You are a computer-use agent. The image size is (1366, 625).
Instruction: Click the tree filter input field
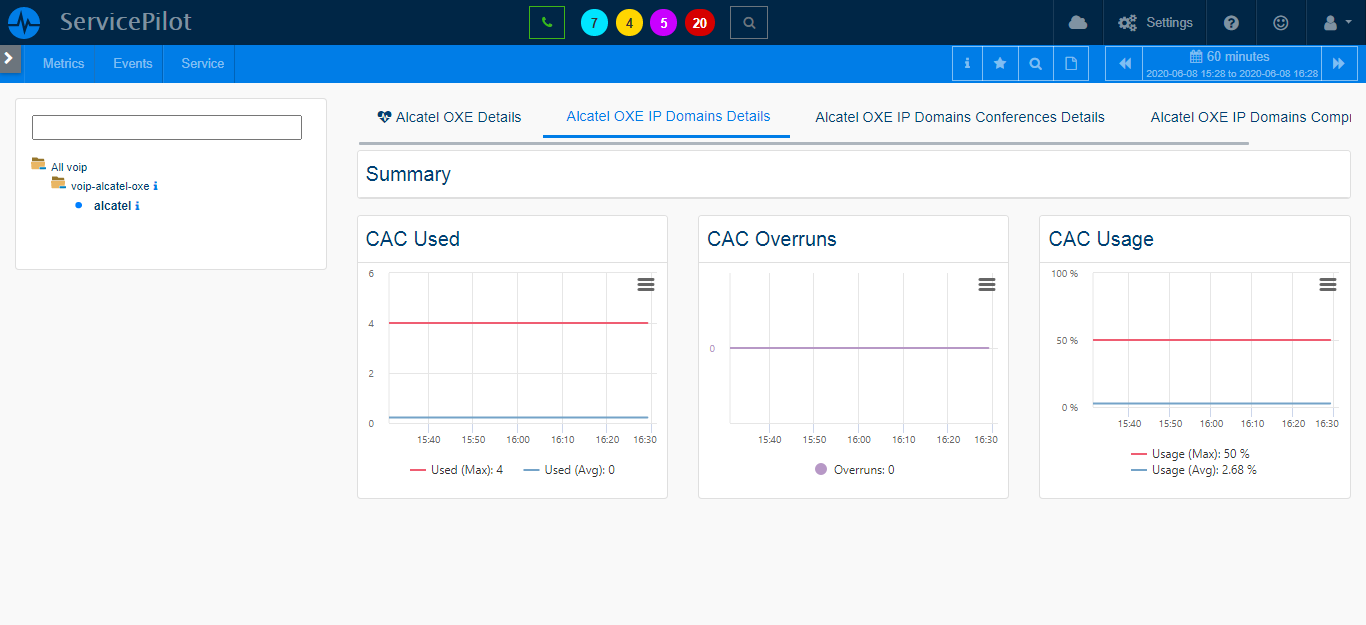(167, 127)
